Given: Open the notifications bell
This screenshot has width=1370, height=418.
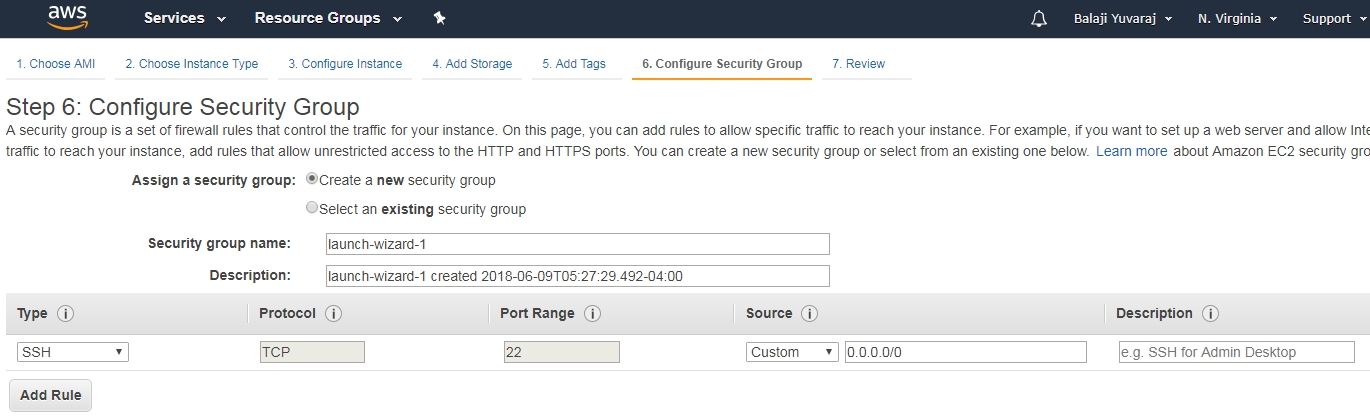Looking at the screenshot, I should coord(1039,19).
